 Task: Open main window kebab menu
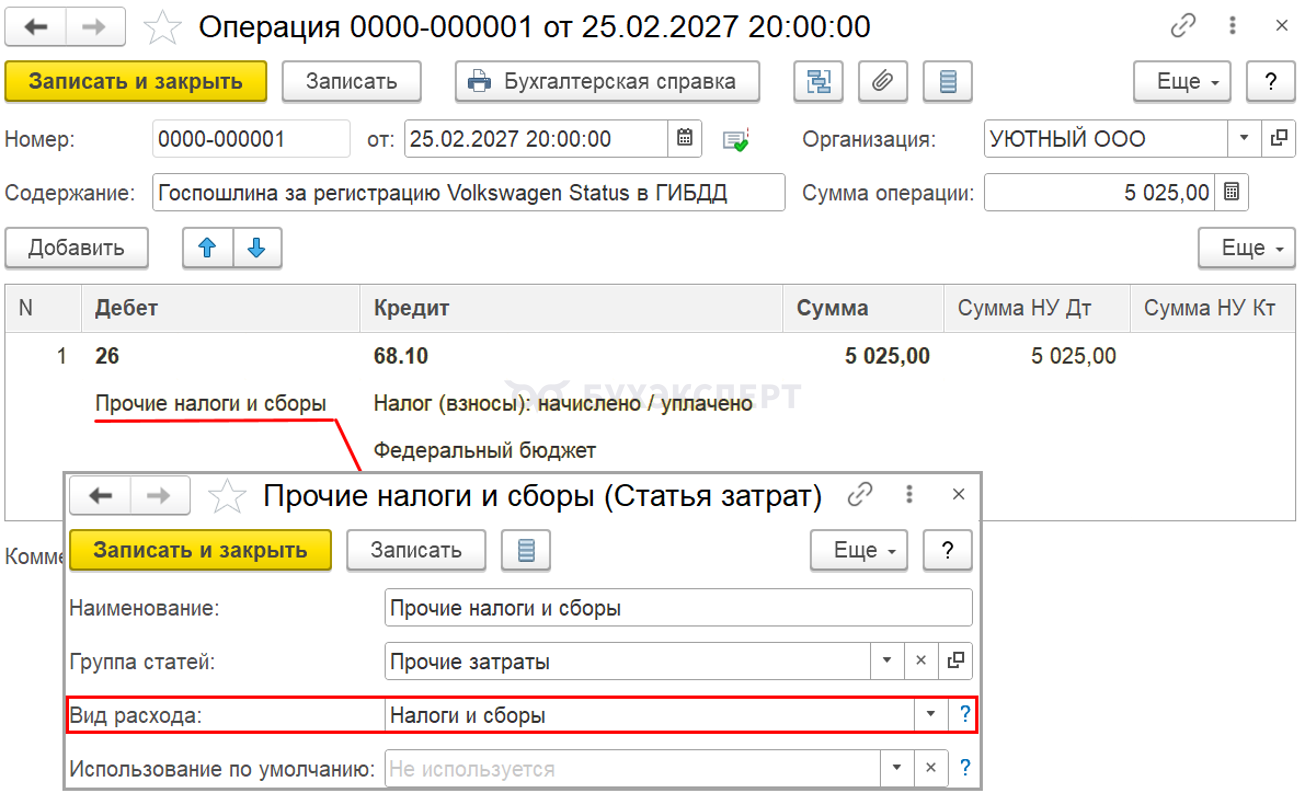point(1234,26)
